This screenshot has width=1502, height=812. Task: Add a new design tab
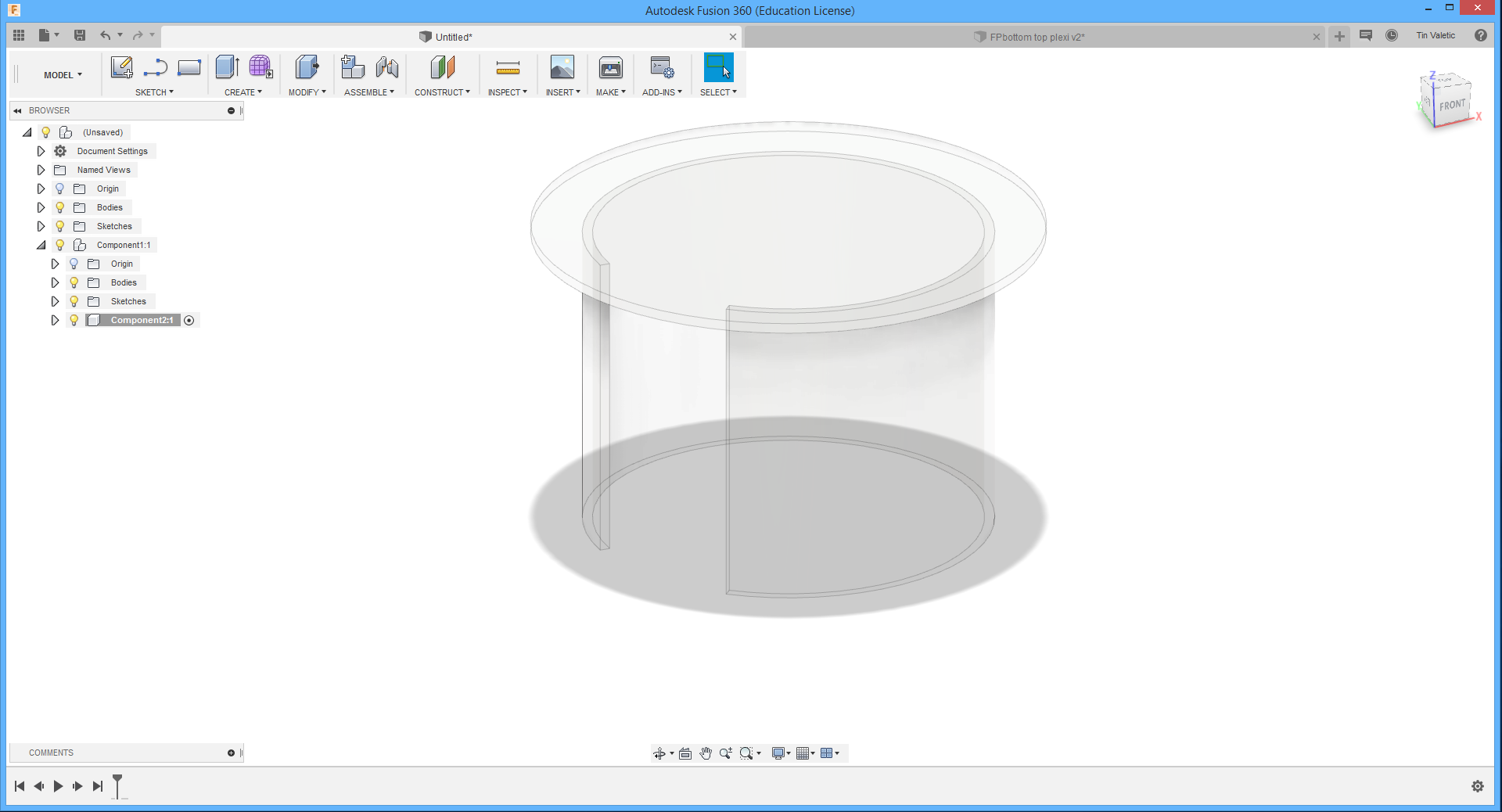coord(1339,36)
